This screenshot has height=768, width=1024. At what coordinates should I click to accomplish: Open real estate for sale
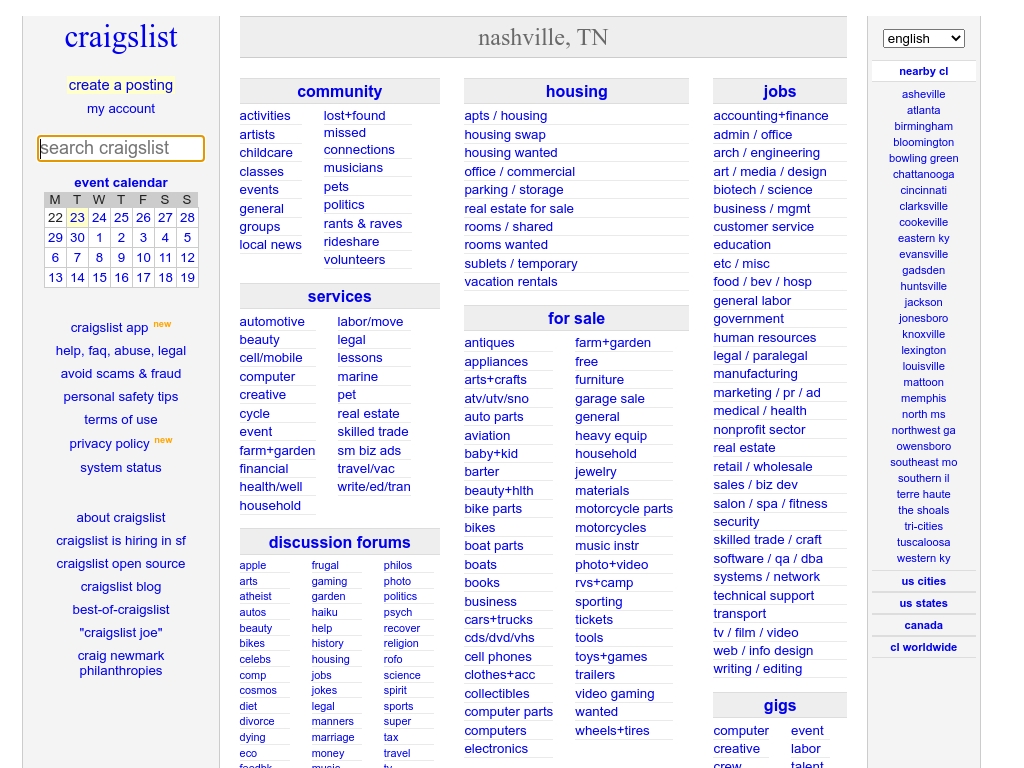[x=519, y=209]
